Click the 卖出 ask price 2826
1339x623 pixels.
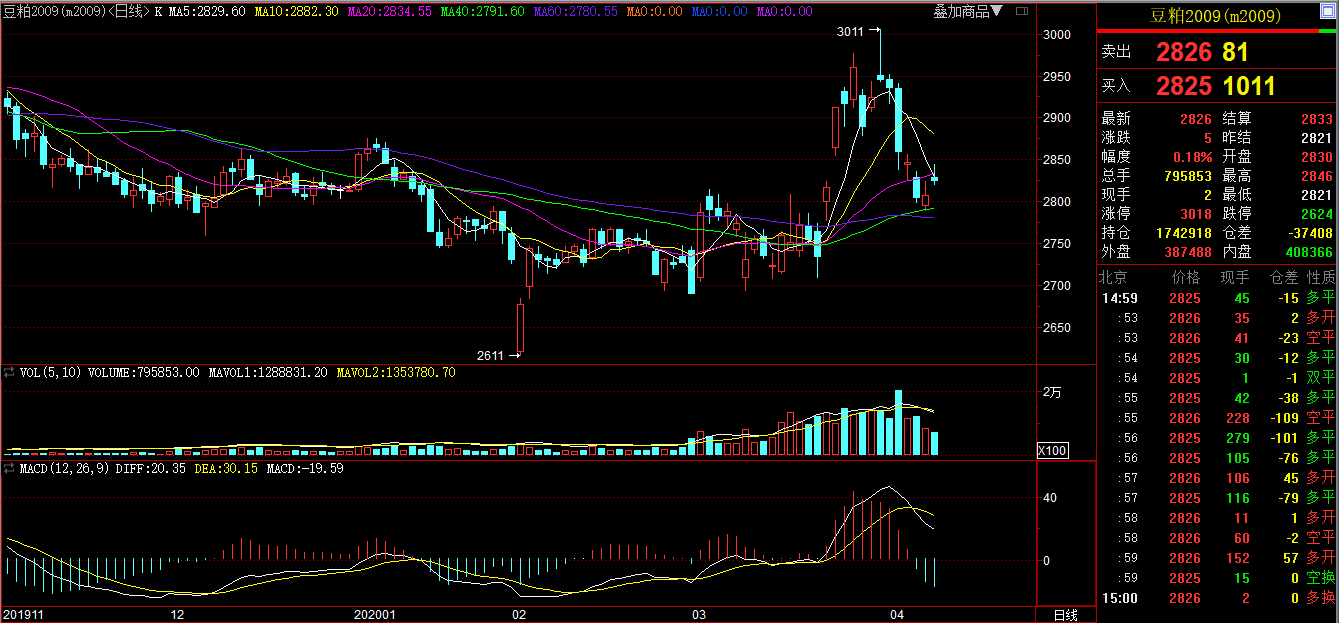coord(1184,53)
